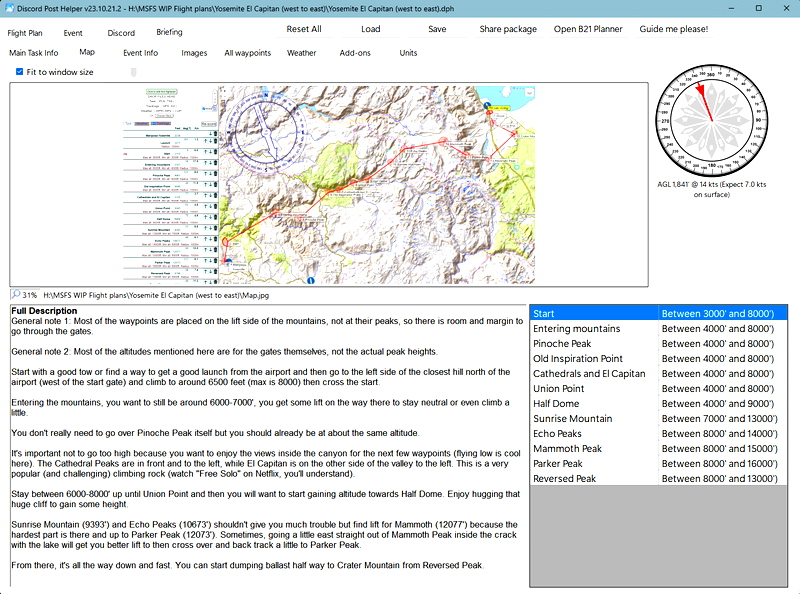Switch to the Weather tab

pyautogui.click(x=302, y=53)
